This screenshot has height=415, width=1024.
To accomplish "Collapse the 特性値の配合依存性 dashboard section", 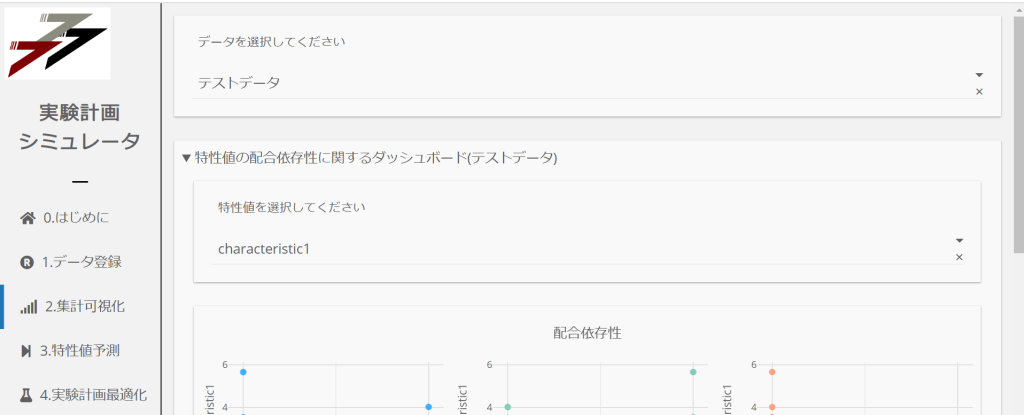I will coord(186,158).
